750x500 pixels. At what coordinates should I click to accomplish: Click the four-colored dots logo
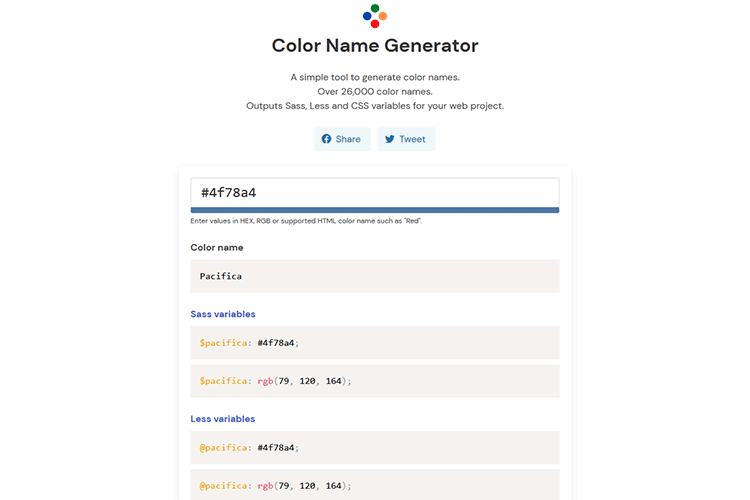pos(375,15)
